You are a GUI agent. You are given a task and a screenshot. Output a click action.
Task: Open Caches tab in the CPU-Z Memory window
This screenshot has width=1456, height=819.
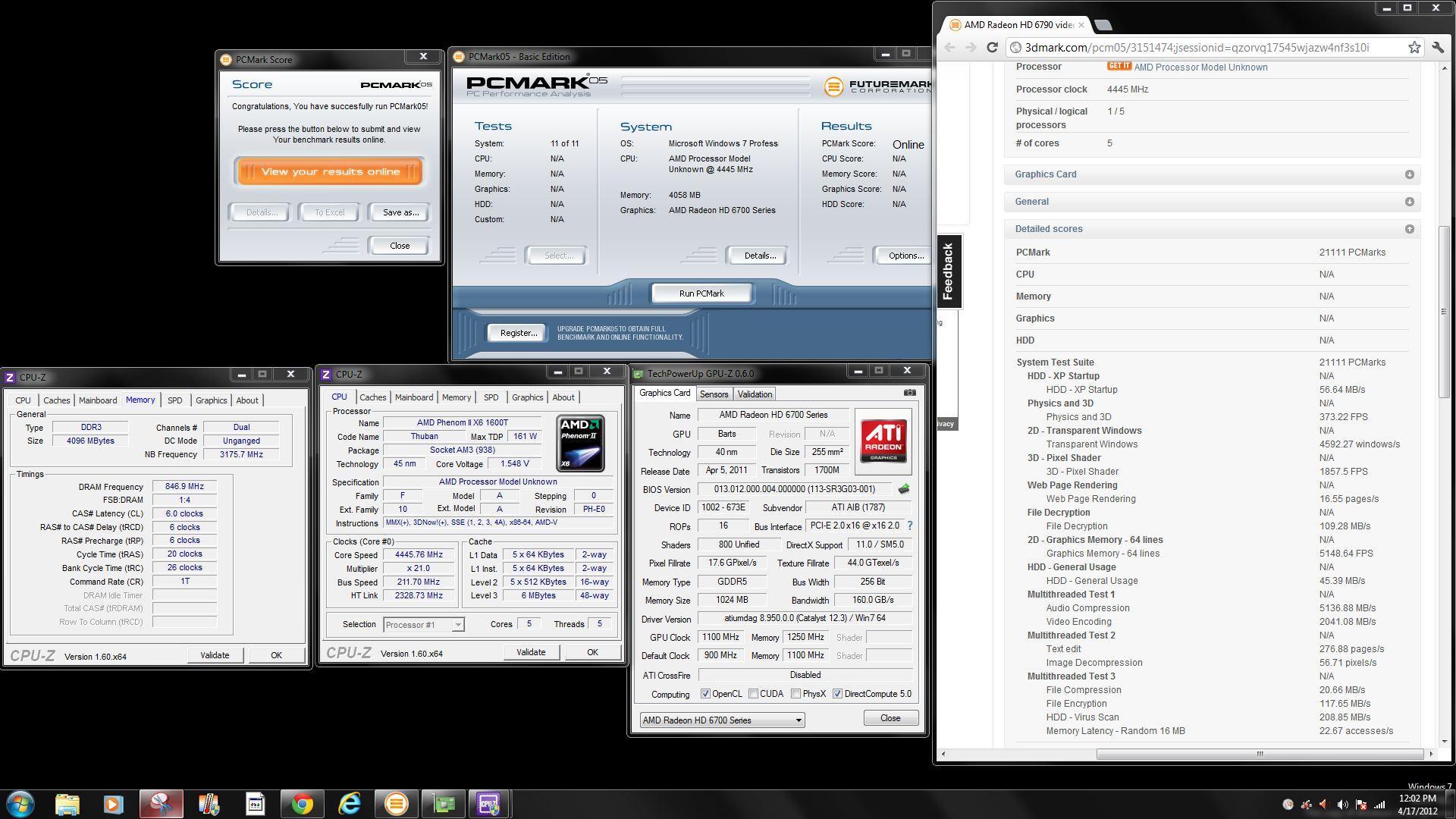click(x=56, y=400)
